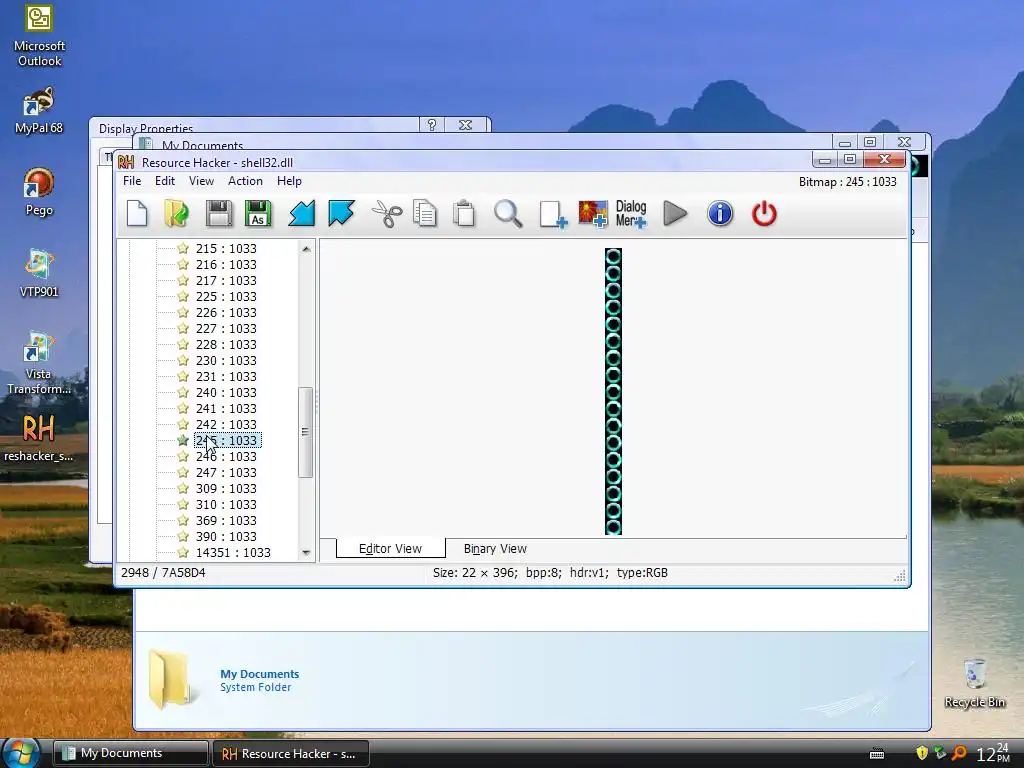Select tree item 242 : 1033
This screenshot has height=768, width=1024.
pyautogui.click(x=226, y=424)
